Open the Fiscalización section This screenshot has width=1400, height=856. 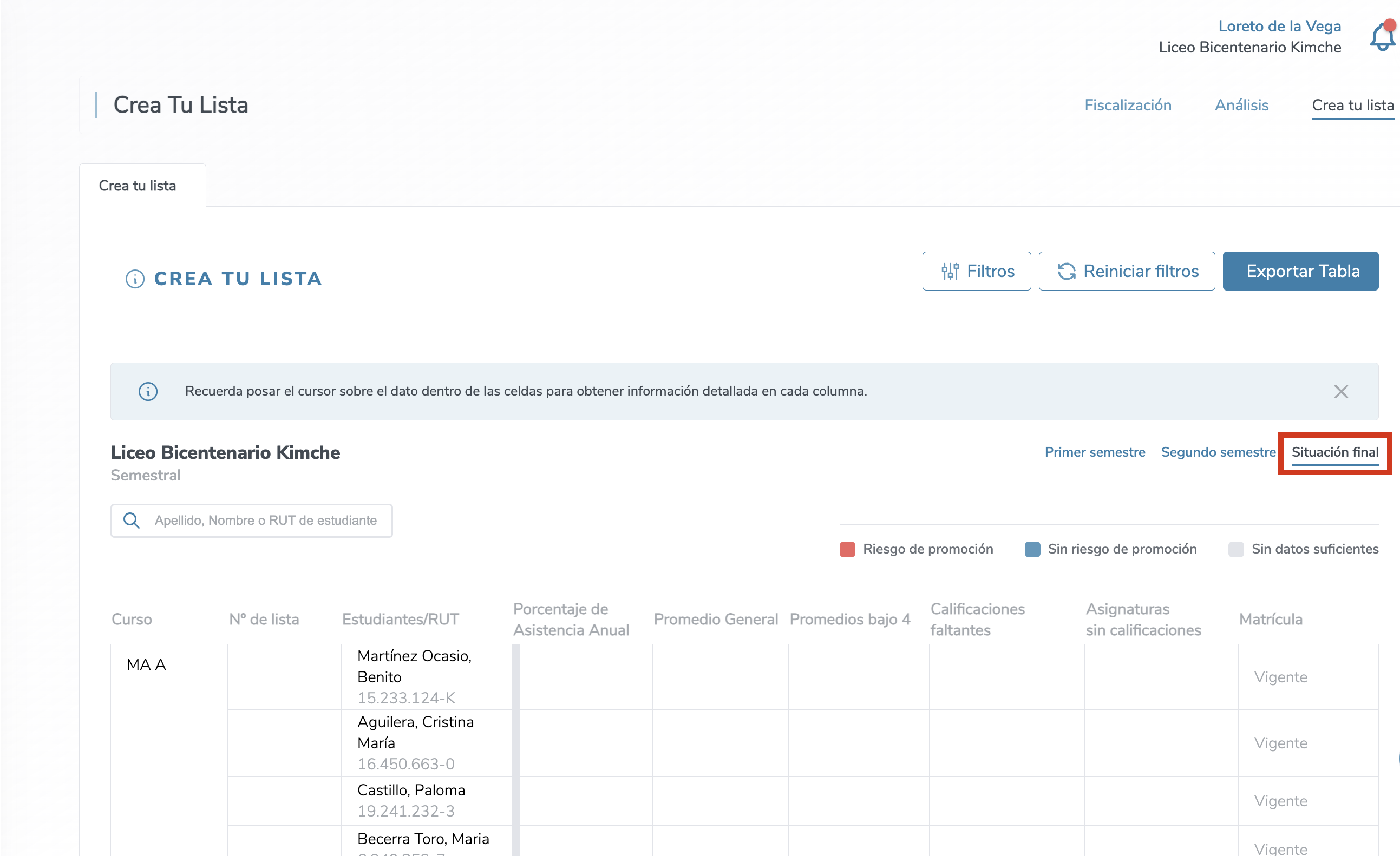(1127, 105)
